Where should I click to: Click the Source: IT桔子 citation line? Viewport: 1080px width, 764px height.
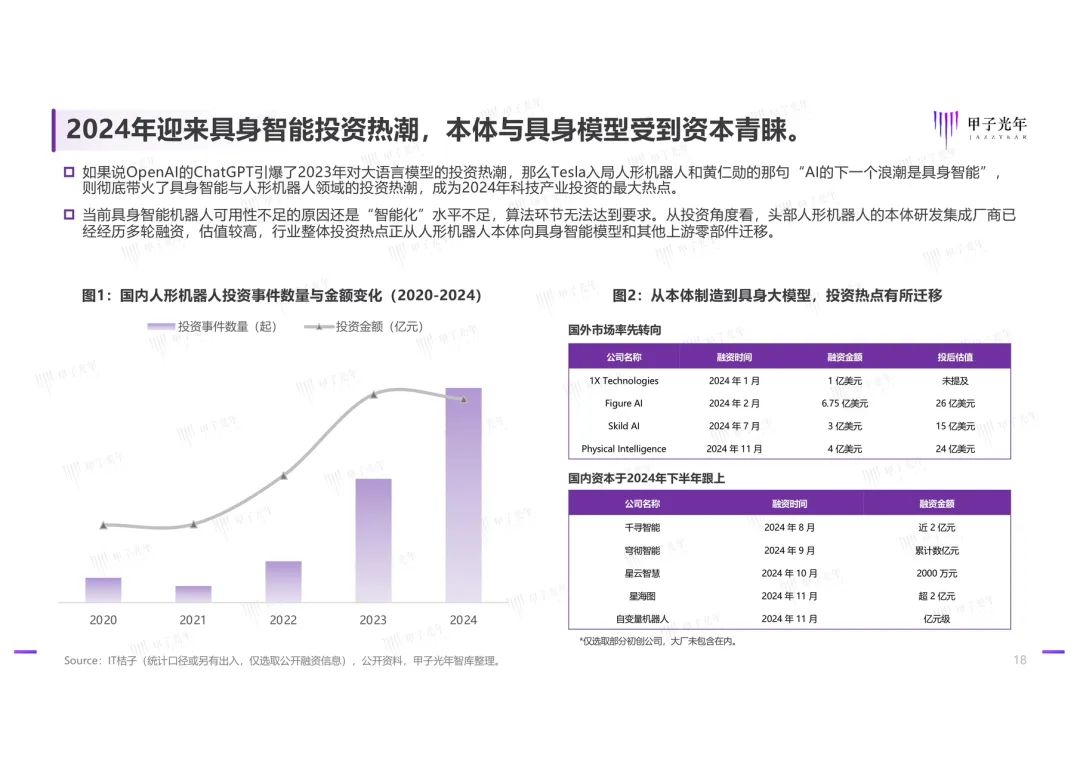[x=282, y=661]
